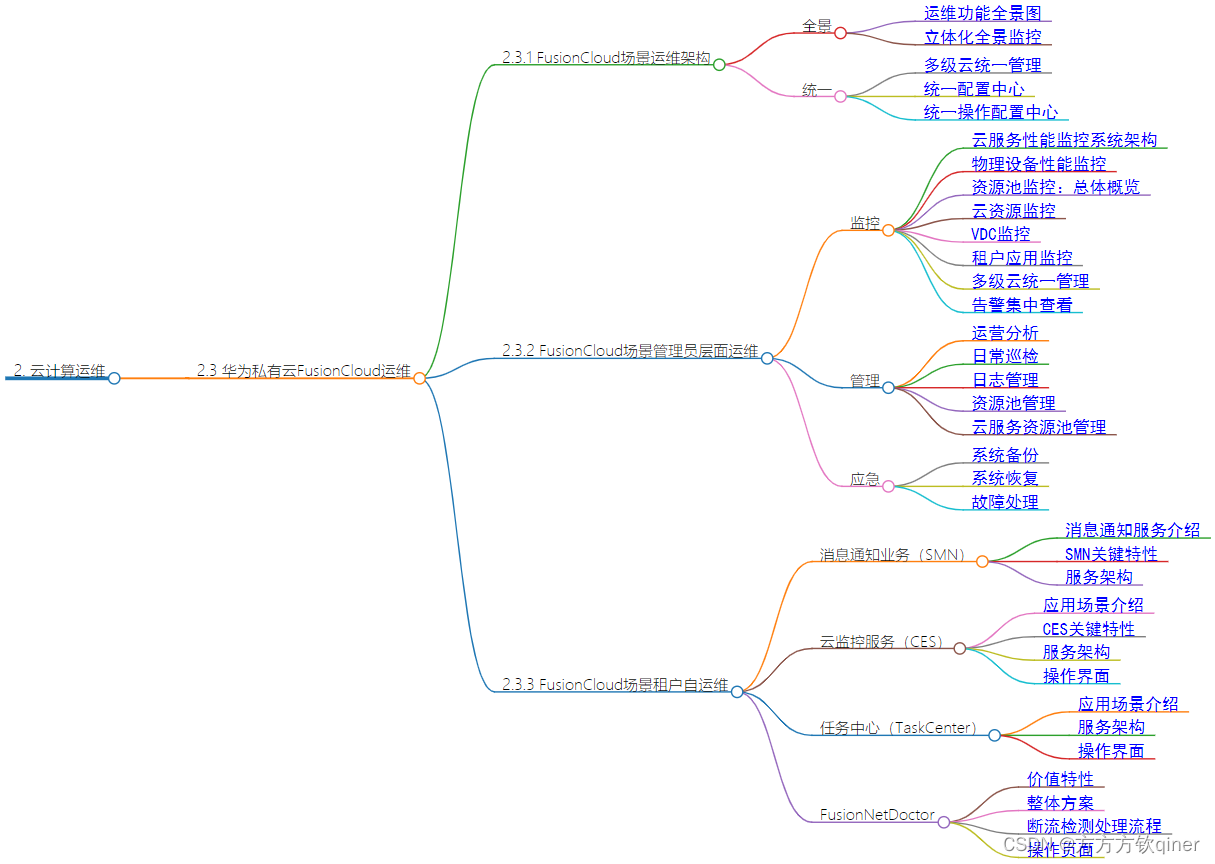Screen dimensions: 1215x864
Task: Collapse the 2. 云计算运维 root node circle
Action: click(x=114, y=378)
